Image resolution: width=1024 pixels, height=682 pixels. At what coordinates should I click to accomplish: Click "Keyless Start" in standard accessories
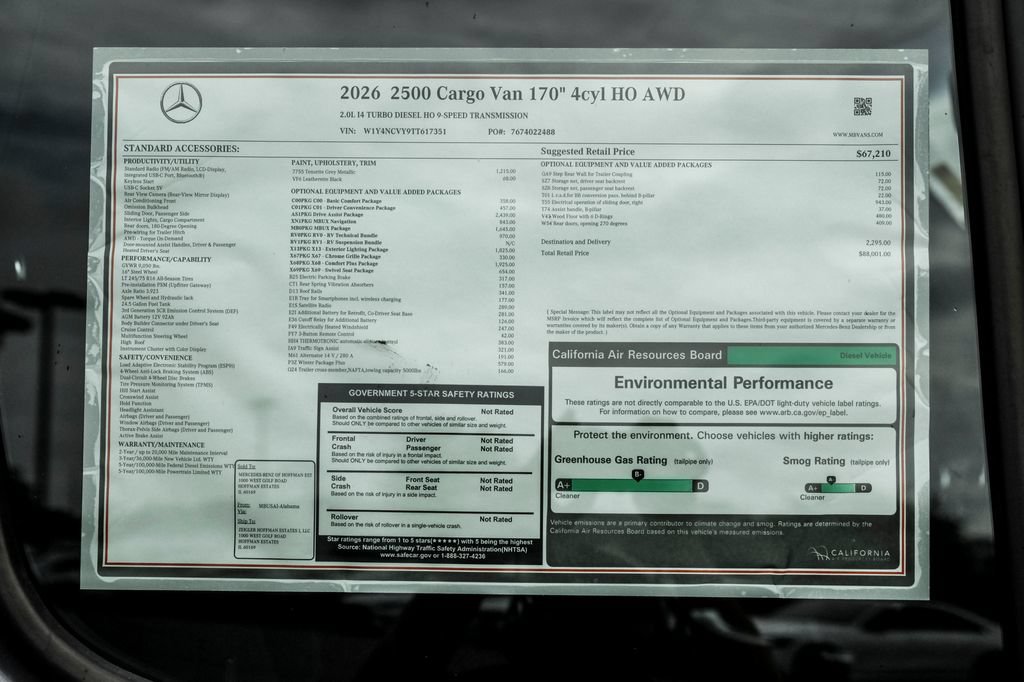138,182
